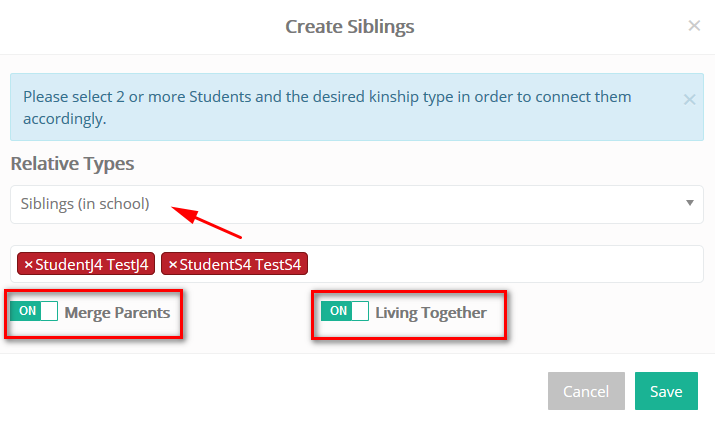Close the Create Siblings dialog
Image resolution: width=715 pixels, height=426 pixels.
pos(694,26)
